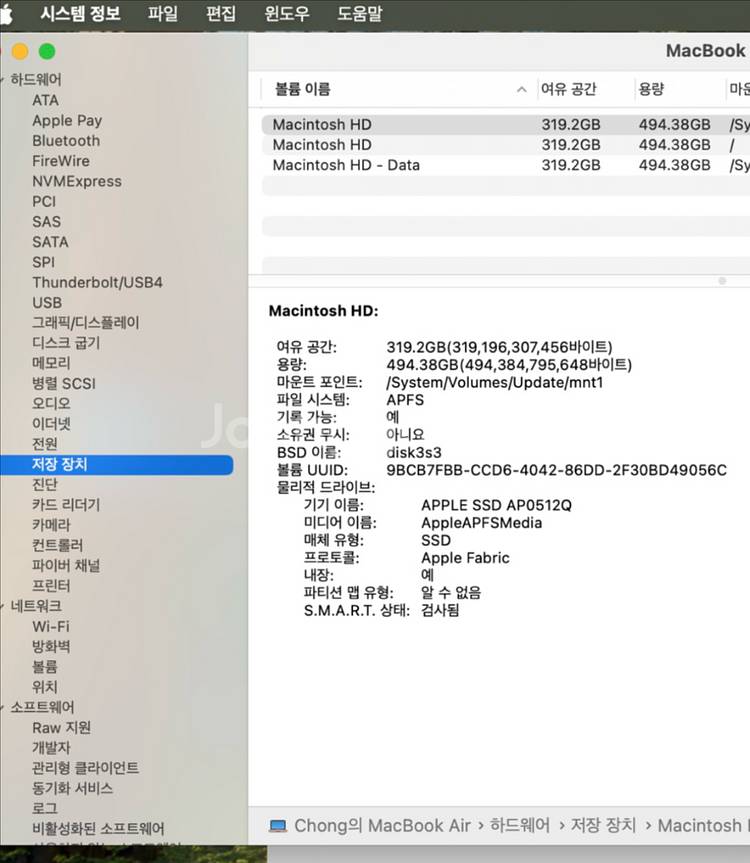Select 방화벽 under 네트워크
750x863 pixels.
(x=51, y=647)
